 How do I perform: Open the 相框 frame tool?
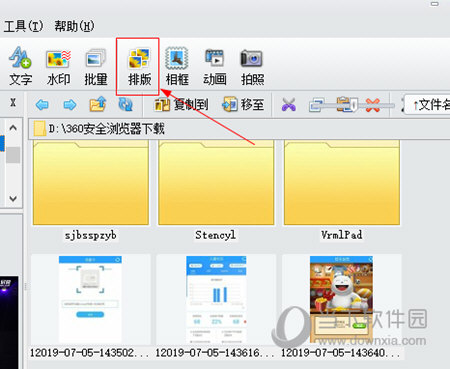coord(177,66)
